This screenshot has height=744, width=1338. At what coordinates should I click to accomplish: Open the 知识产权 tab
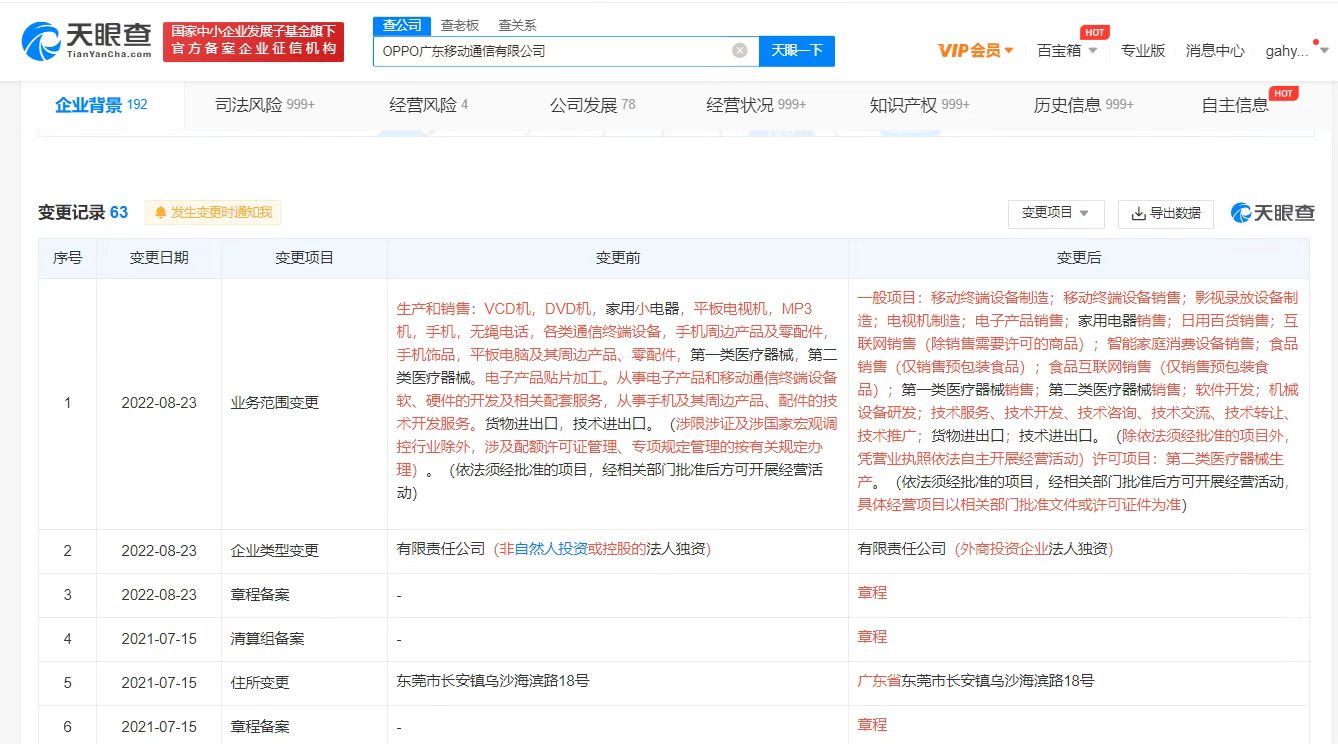click(919, 105)
